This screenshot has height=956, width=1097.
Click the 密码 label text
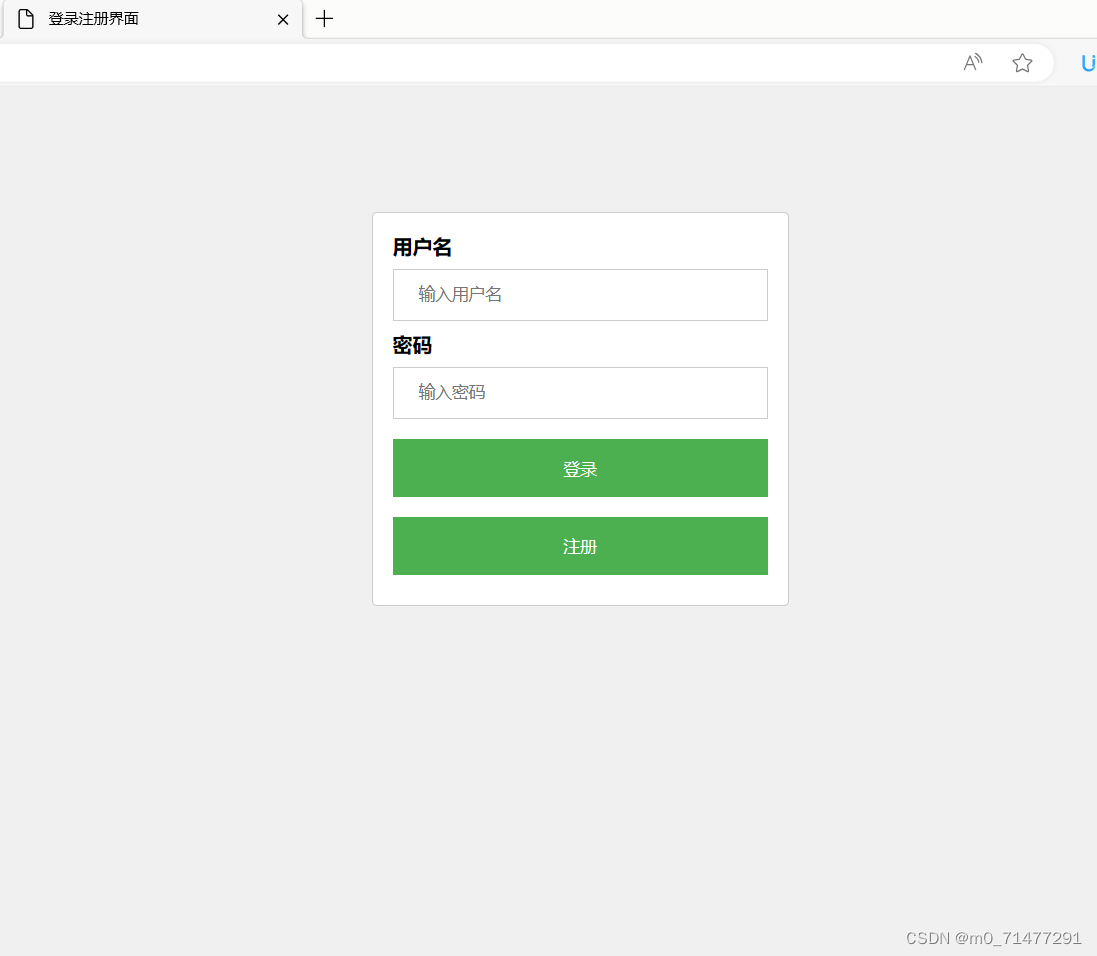pyautogui.click(x=412, y=345)
